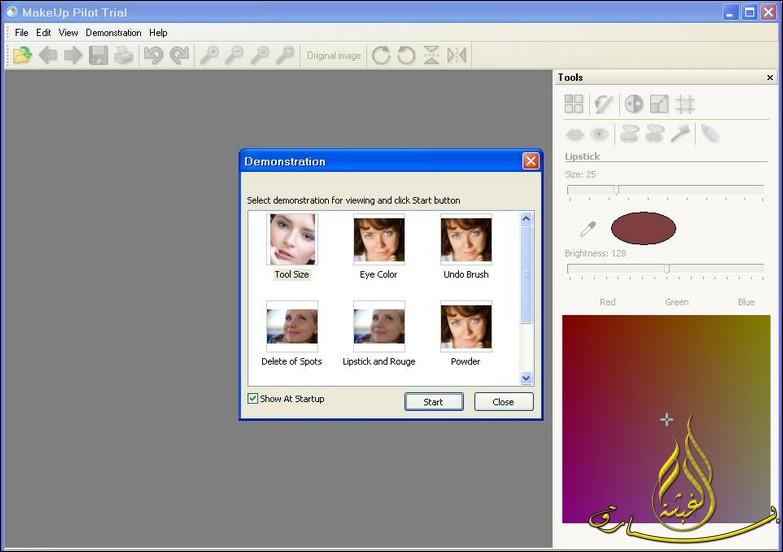Select the eye color tool
Screen dimensions: 783x552
[x=599, y=134]
